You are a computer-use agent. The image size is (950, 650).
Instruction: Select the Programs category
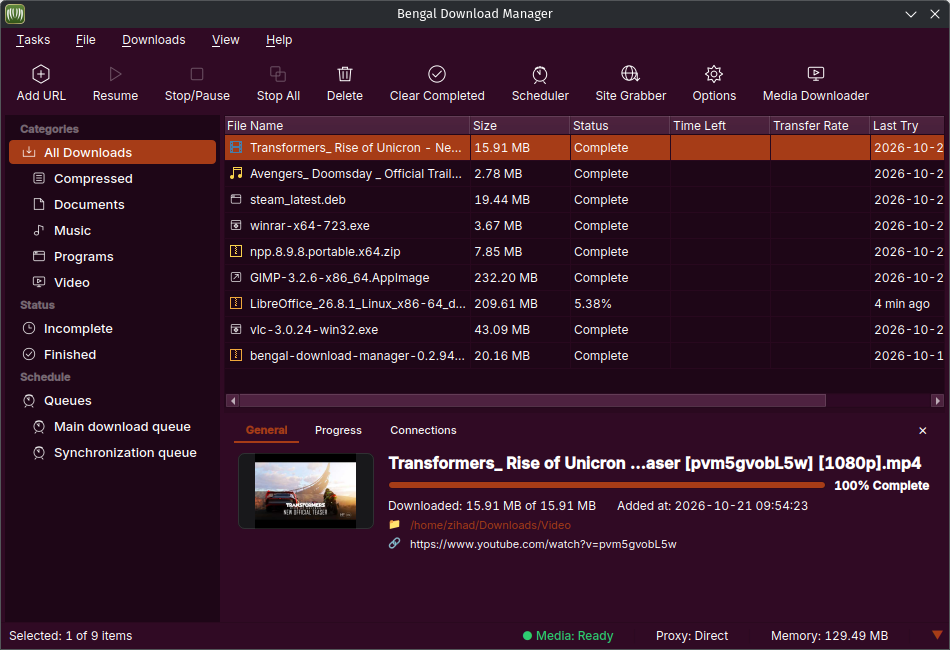112,256
